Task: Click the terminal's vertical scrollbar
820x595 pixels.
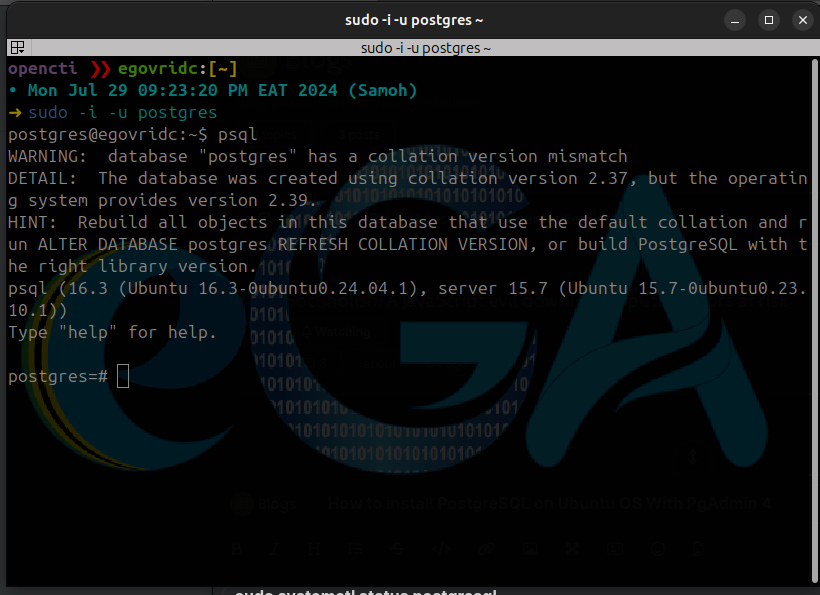Action: click(x=815, y=300)
